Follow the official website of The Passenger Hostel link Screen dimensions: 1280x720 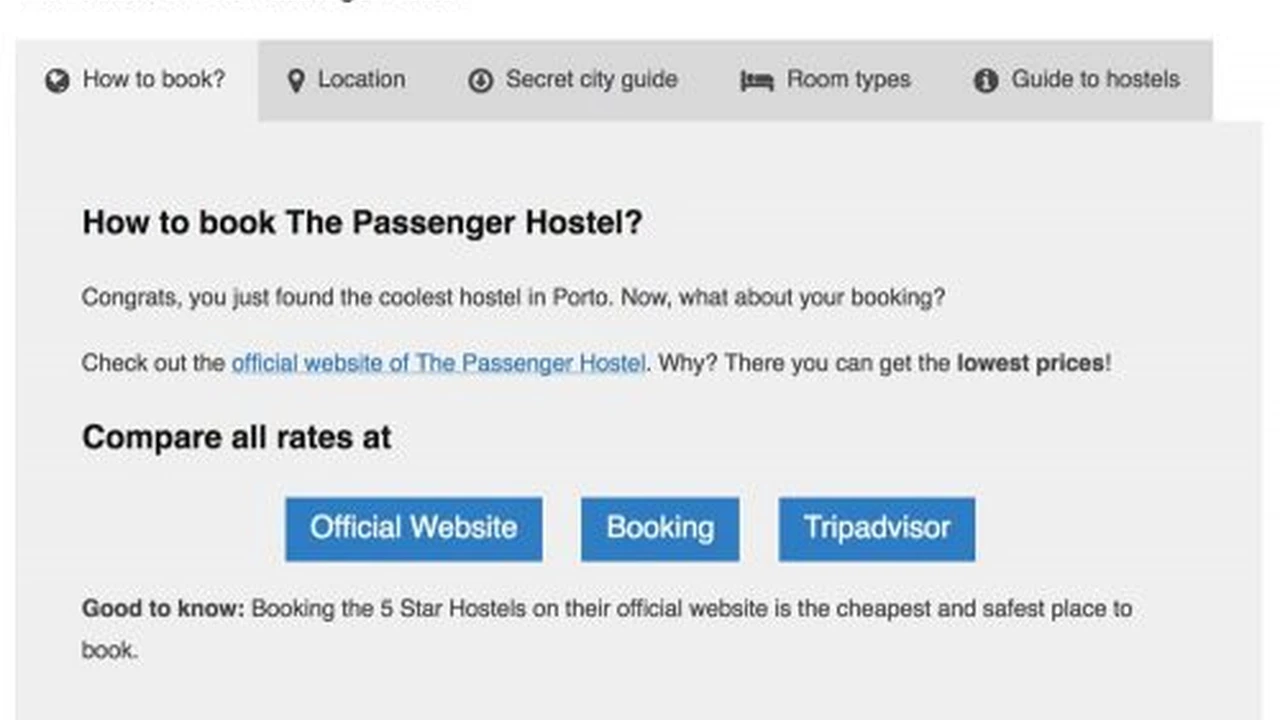438,363
